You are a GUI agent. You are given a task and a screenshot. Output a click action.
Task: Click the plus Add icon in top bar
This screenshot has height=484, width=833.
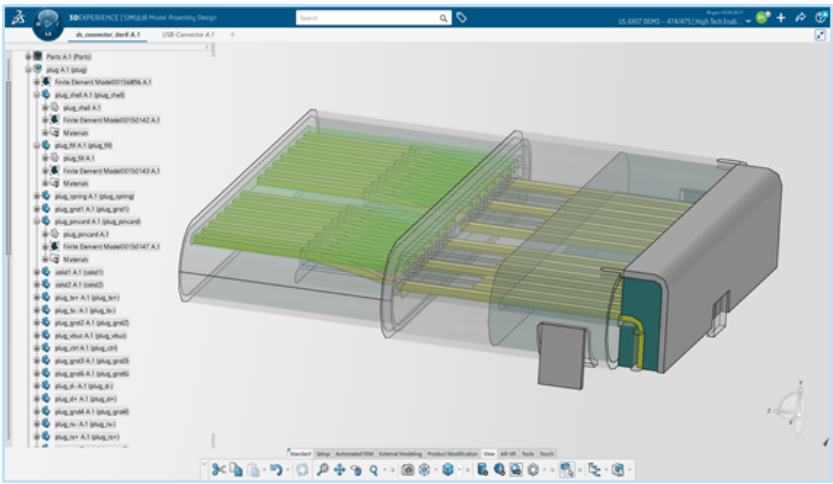coord(780,18)
